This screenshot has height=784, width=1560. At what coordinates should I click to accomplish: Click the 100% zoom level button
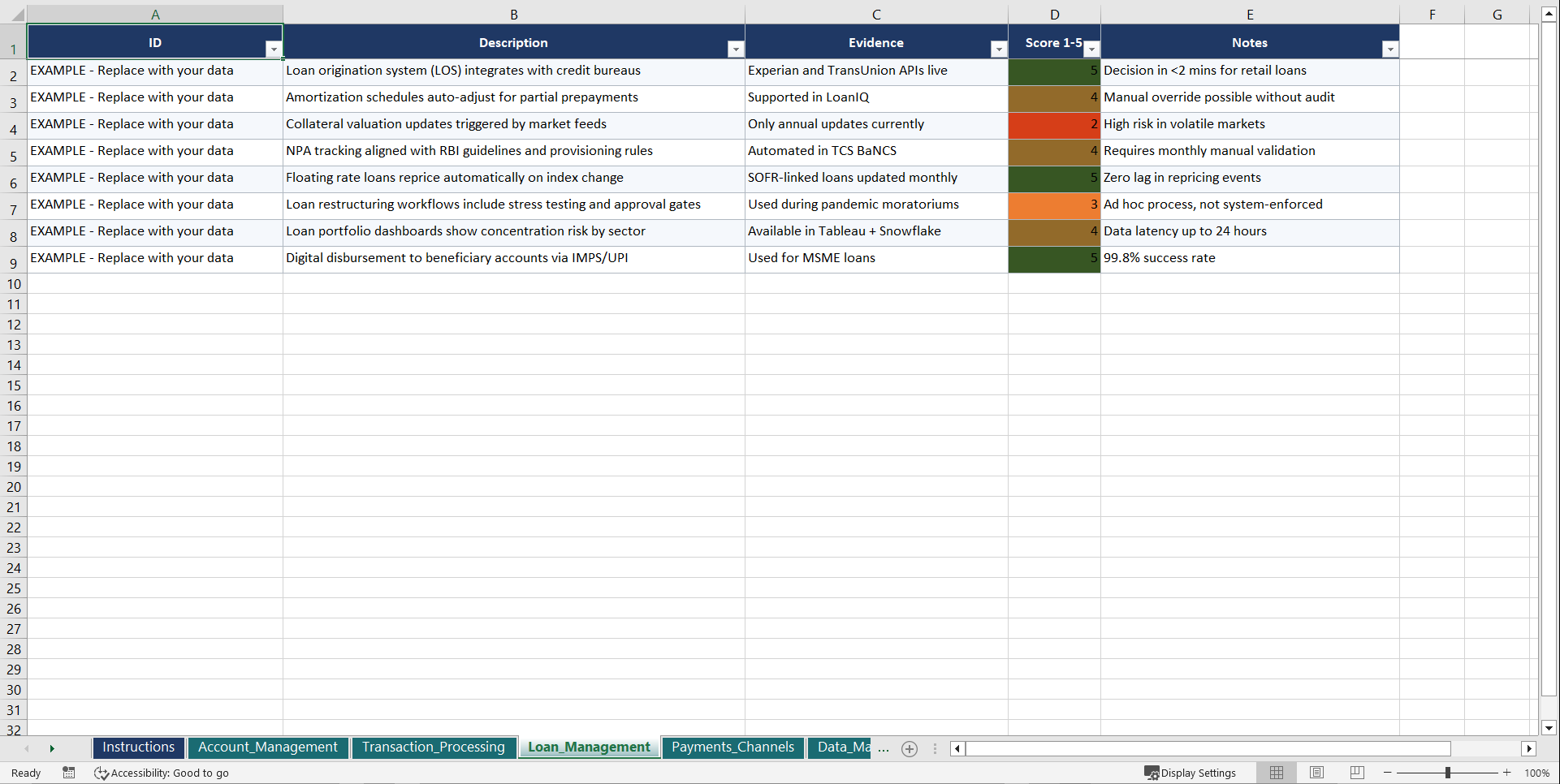[x=1537, y=773]
